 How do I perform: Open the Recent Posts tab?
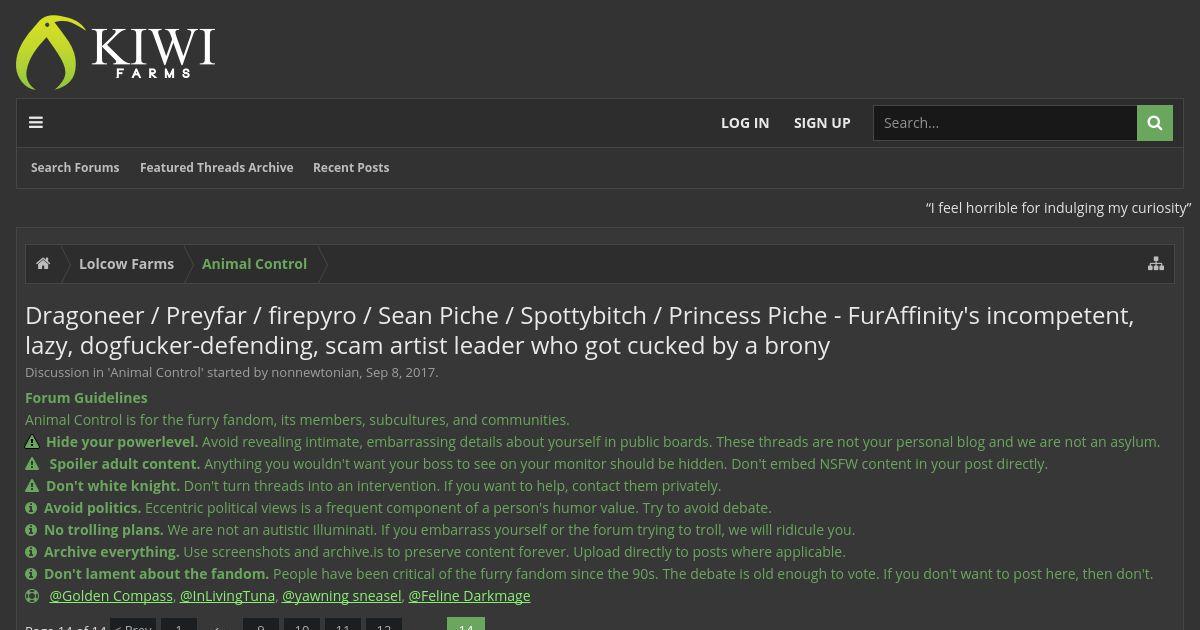(351, 168)
